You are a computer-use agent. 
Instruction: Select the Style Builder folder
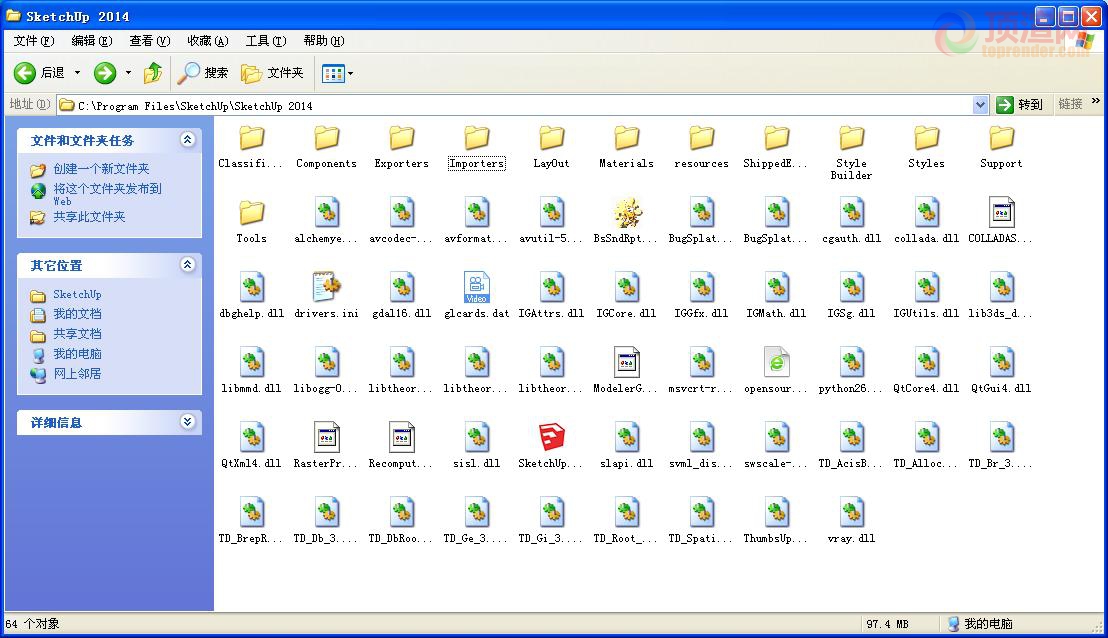pyautogui.click(x=851, y=153)
